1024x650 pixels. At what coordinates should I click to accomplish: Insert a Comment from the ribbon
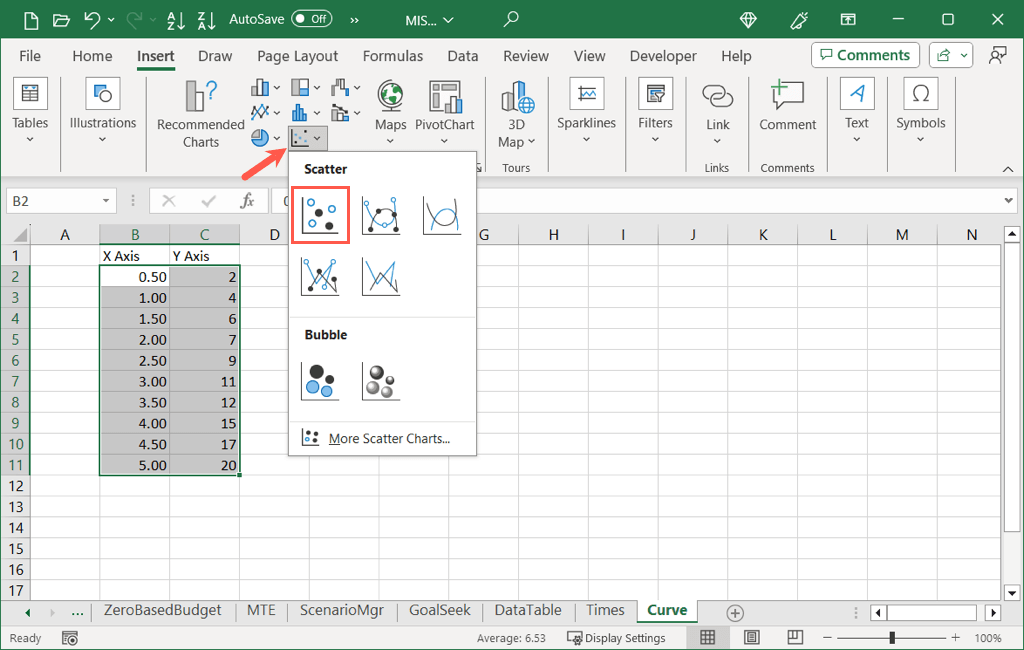pos(787,108)
